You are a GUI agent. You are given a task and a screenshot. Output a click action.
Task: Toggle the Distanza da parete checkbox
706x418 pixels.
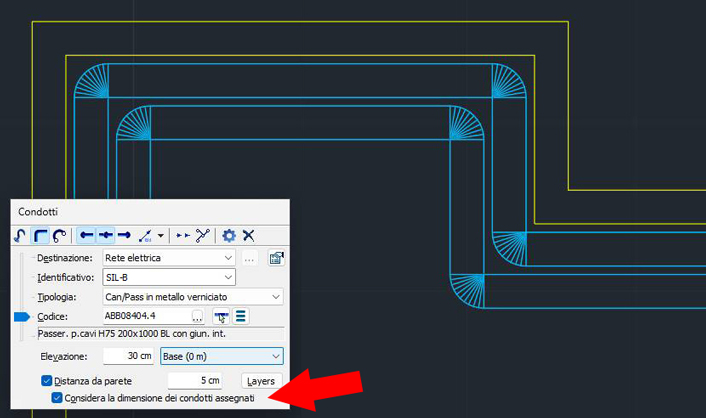pyautogui.click(x=47, y=381)
